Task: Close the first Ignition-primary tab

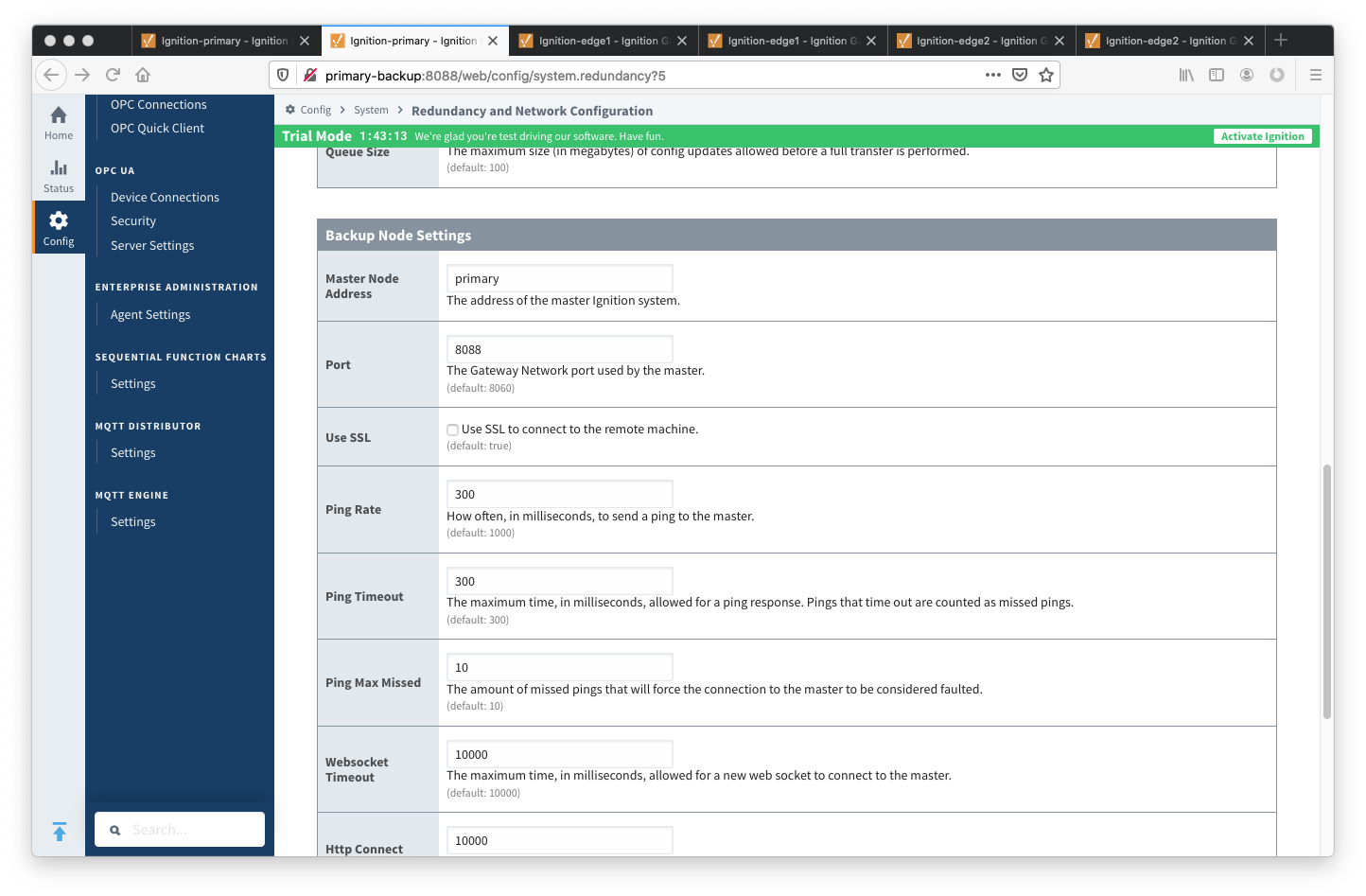Action: coord(305,41)
